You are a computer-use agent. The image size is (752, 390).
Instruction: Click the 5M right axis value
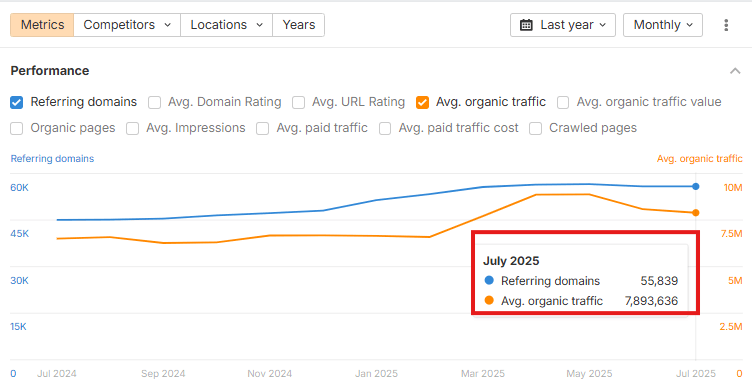tap(735, 281)
